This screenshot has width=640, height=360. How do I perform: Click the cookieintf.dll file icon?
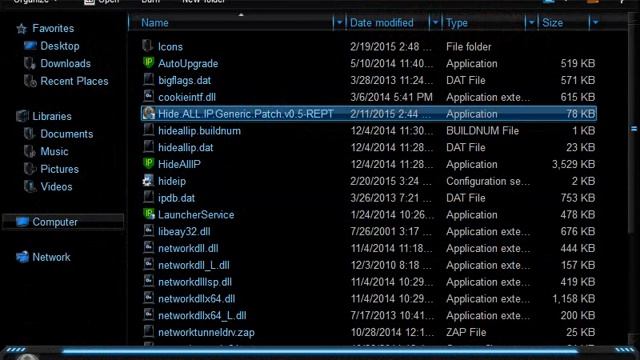(x=149, y=96)
